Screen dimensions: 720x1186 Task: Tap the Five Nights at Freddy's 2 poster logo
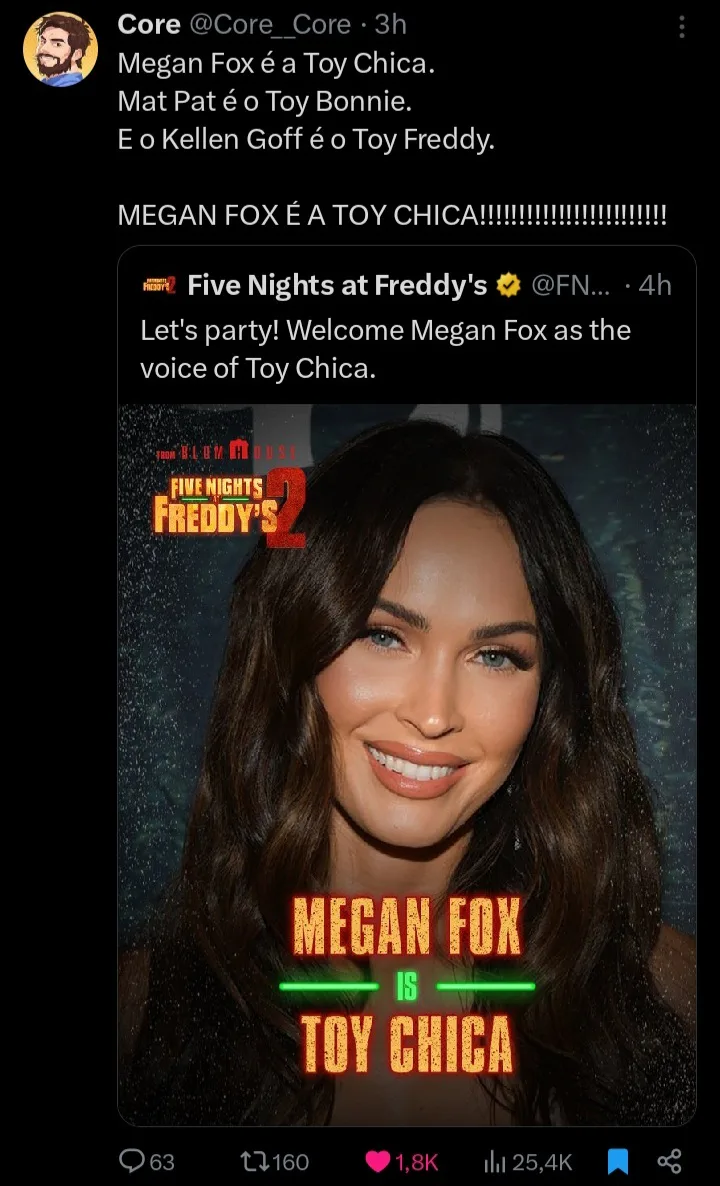228,498
